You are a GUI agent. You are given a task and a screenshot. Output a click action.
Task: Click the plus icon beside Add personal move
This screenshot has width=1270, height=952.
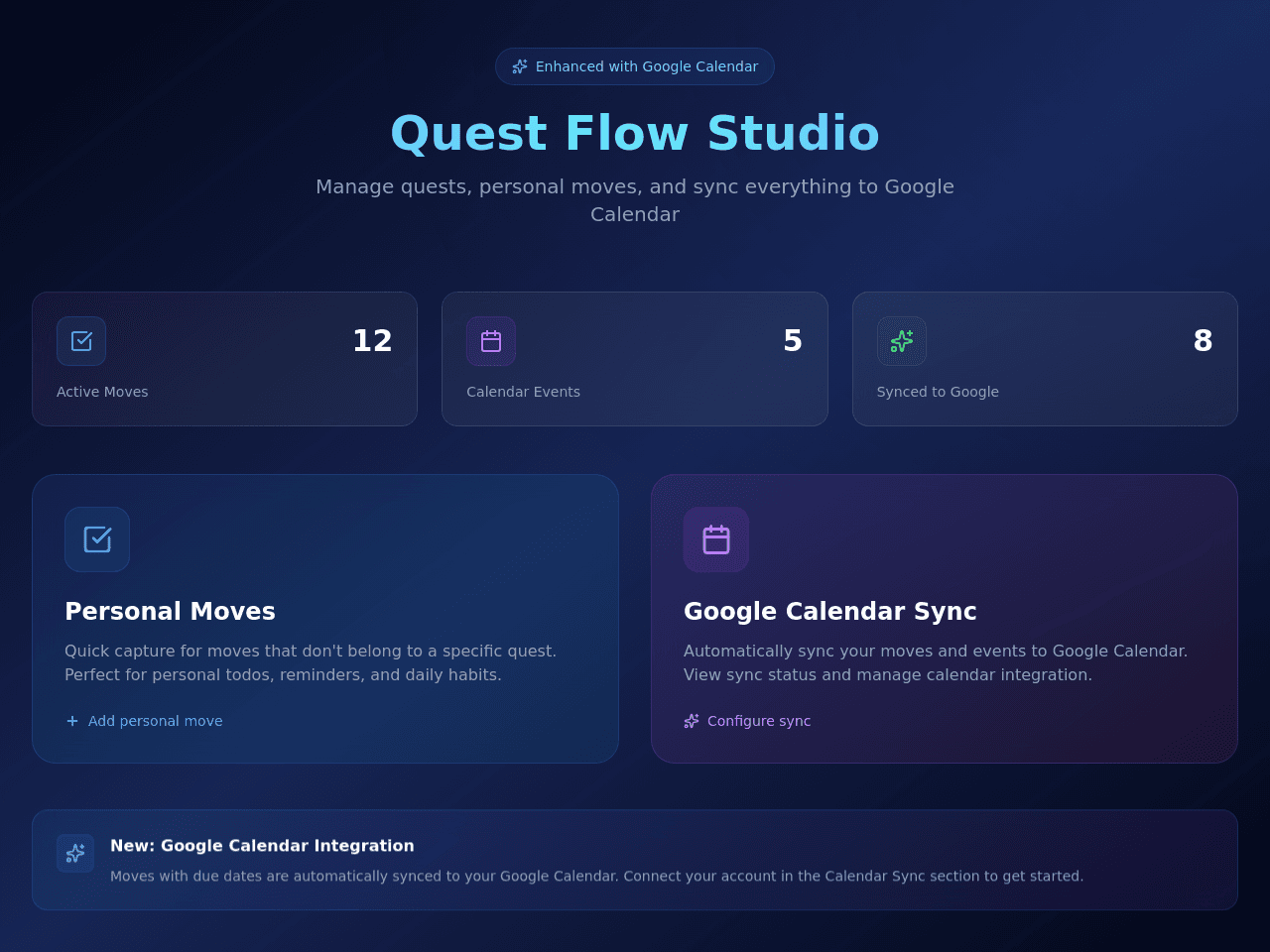point(72,721)
